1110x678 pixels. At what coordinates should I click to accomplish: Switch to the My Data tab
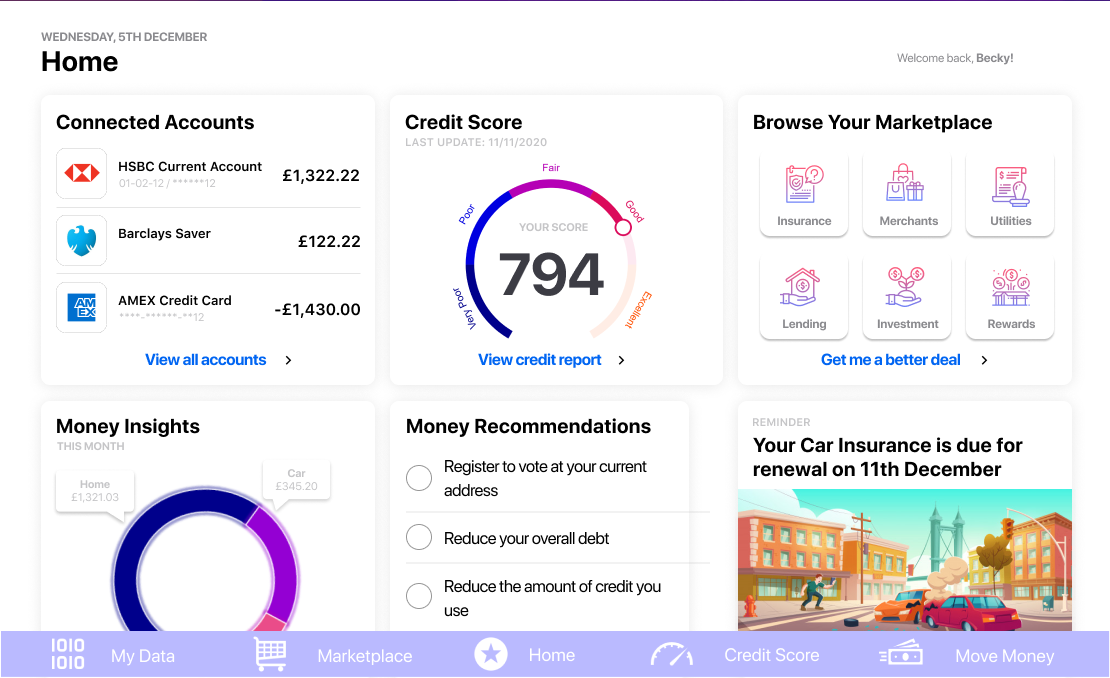pos(113,655)
